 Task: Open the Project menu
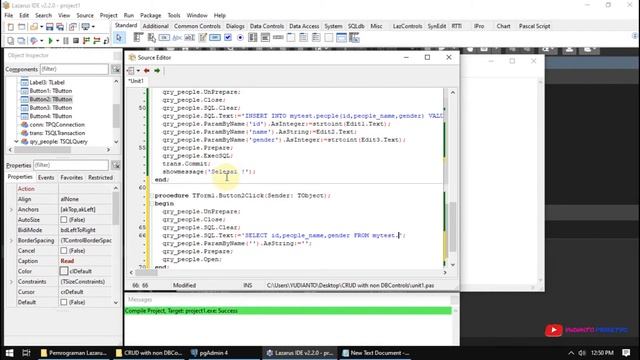pyautogui.click(x=109, y=16)
